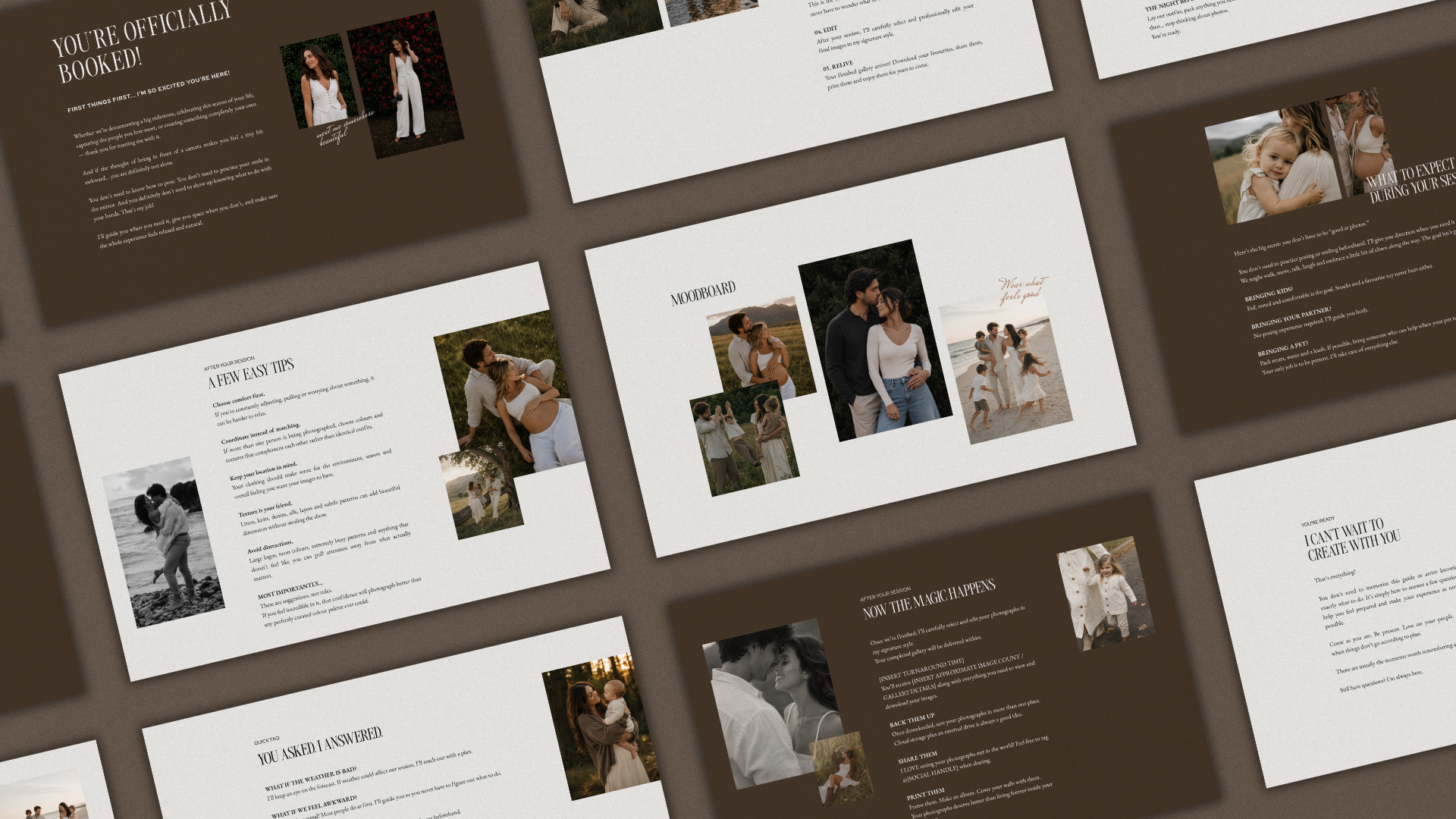1456x819 pixels.
Task: Click the "05. RELIVE" step label
Action: (x=838, y=65)
